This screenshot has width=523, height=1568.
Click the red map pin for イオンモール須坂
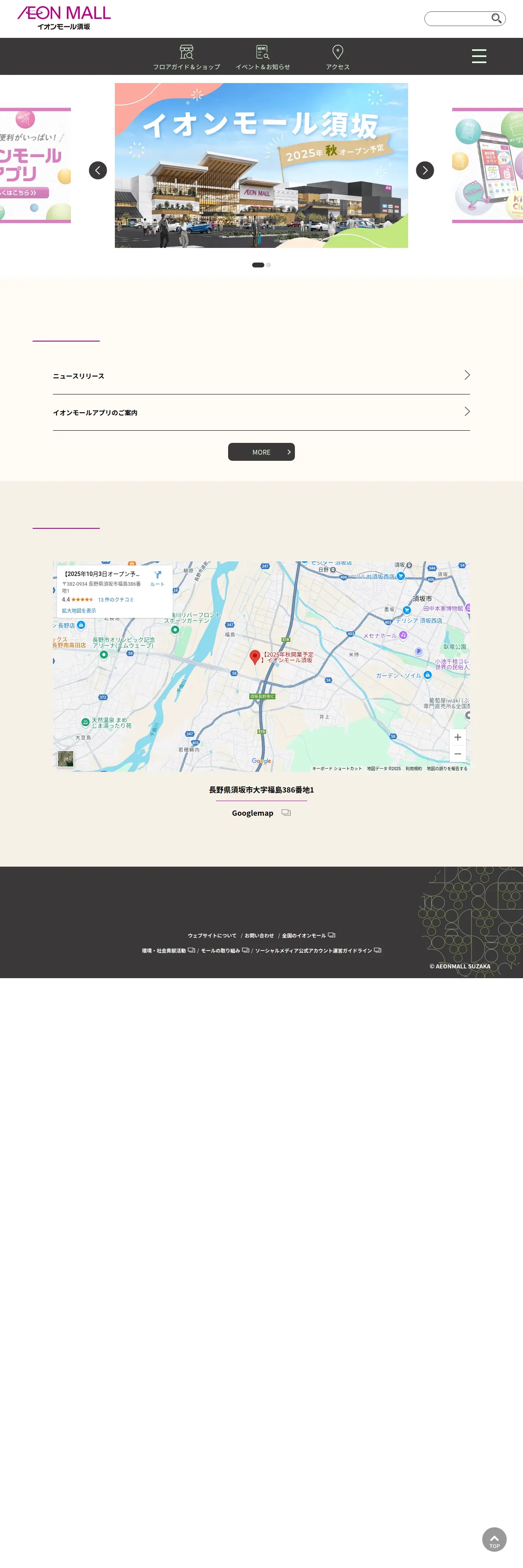click(255, 657)
